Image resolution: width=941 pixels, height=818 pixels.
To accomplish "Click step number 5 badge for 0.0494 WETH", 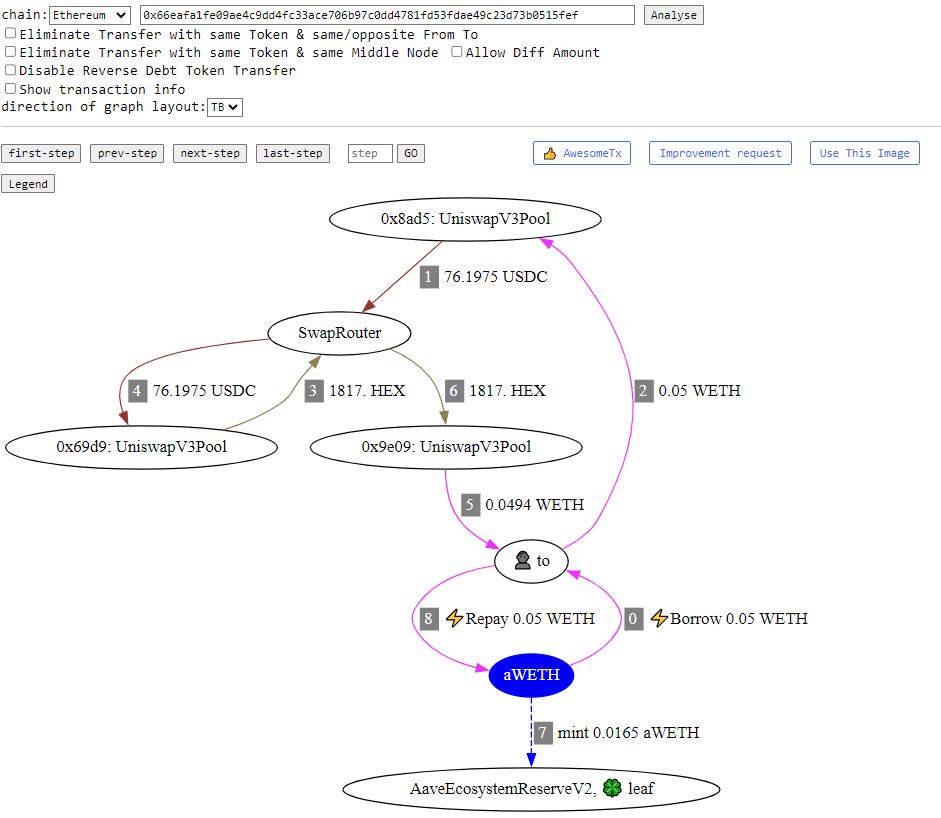I will tap(470, 505).
